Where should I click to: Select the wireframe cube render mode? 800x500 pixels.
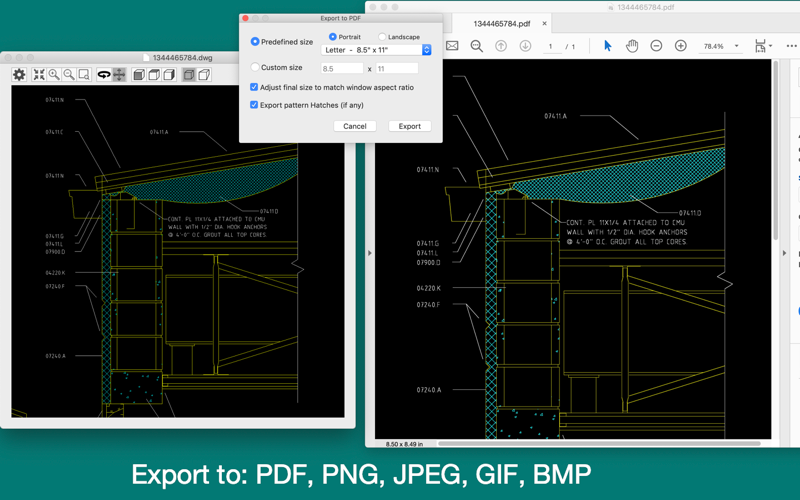[204, 74]
